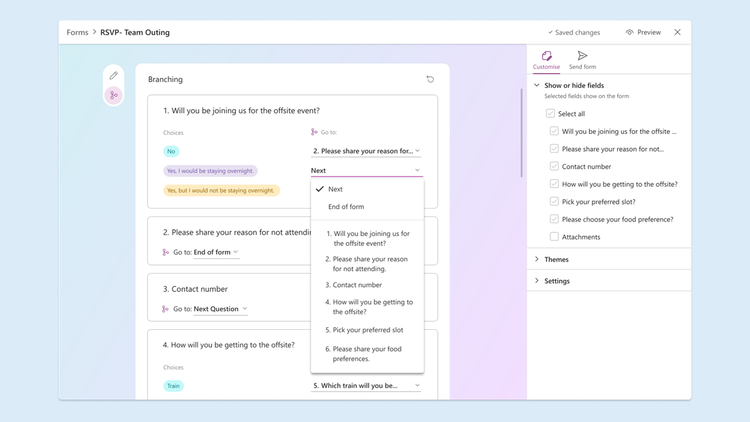Select the branching icon in sidebar
The width and height of the screenshot is (750, 422).
pos(113,95)
